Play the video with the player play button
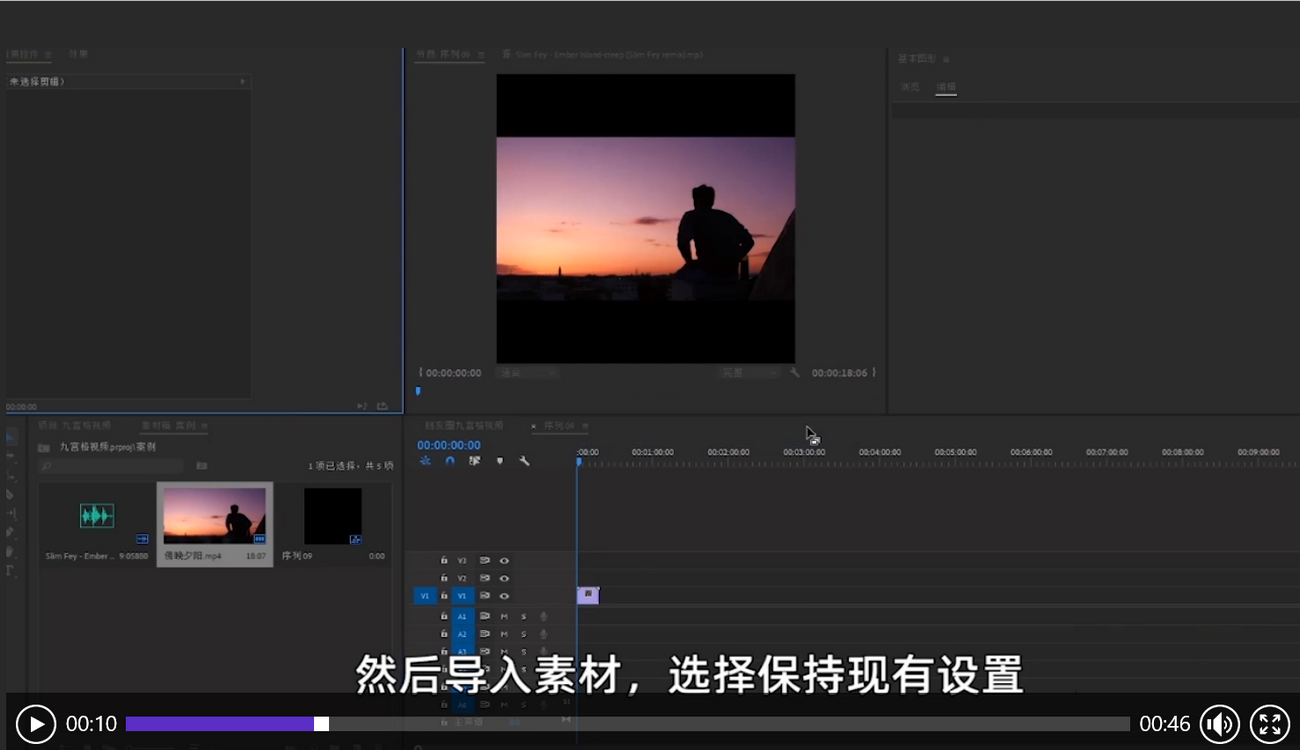Image resolution: width=1300 pixels, height=750 pixels. point(36,724)
